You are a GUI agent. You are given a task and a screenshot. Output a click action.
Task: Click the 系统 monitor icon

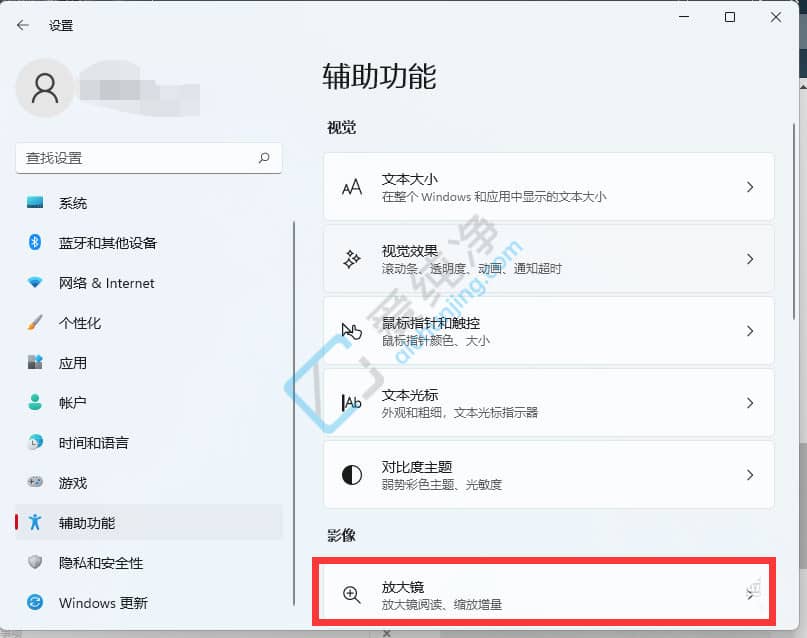(x=35, y=202)
